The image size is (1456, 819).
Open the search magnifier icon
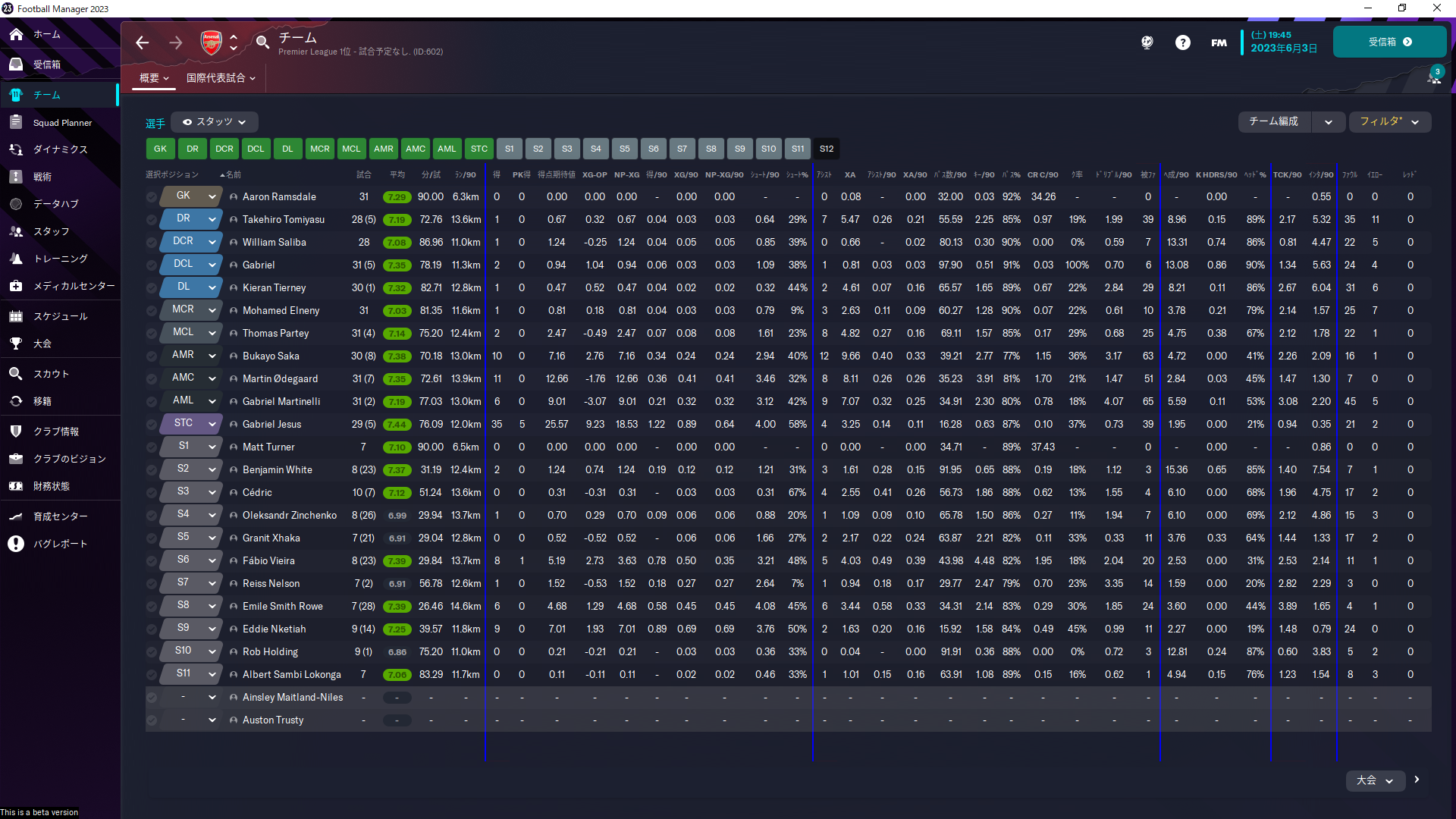coord(262,42)
